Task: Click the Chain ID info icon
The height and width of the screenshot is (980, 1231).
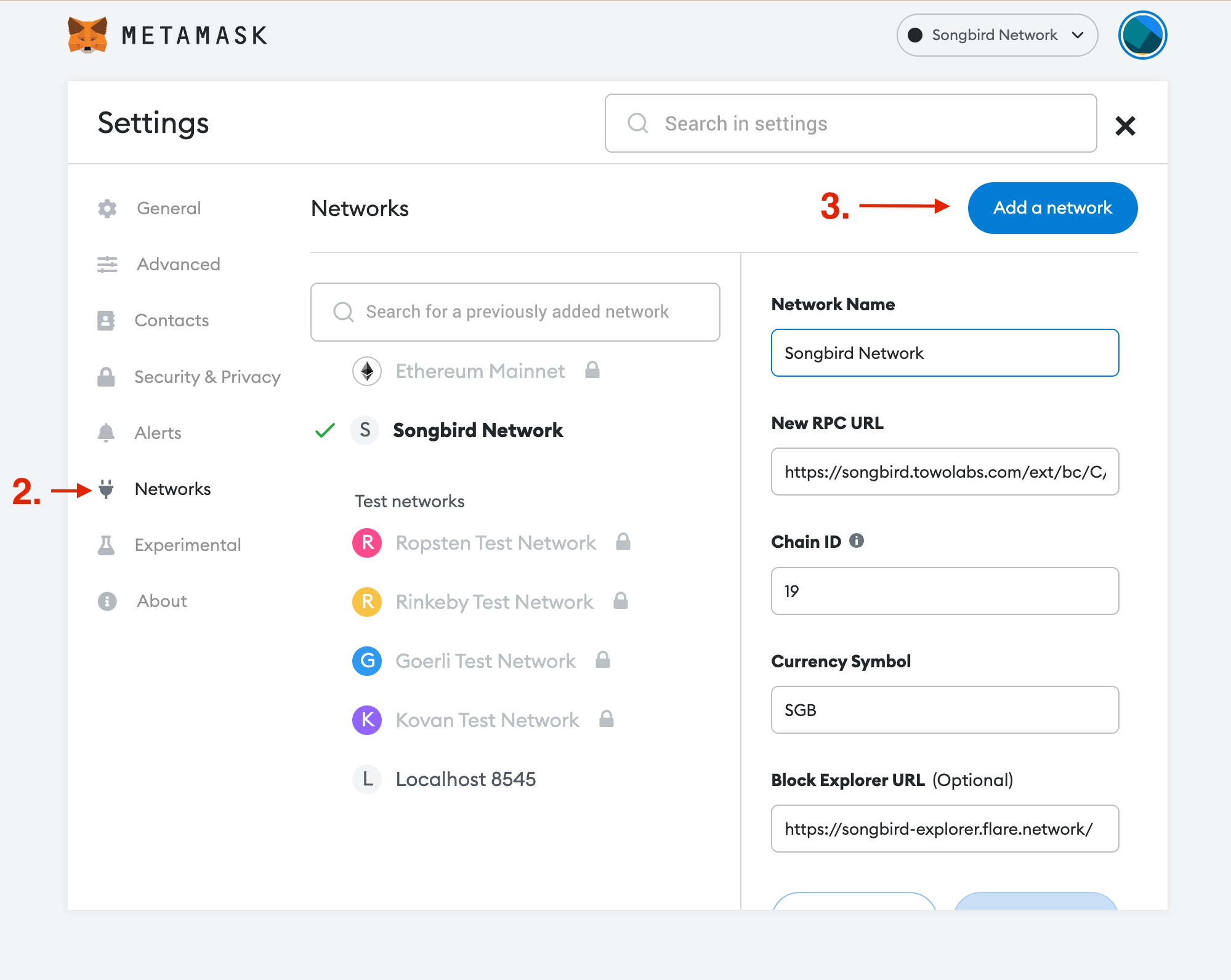Action: click(857, 540)
